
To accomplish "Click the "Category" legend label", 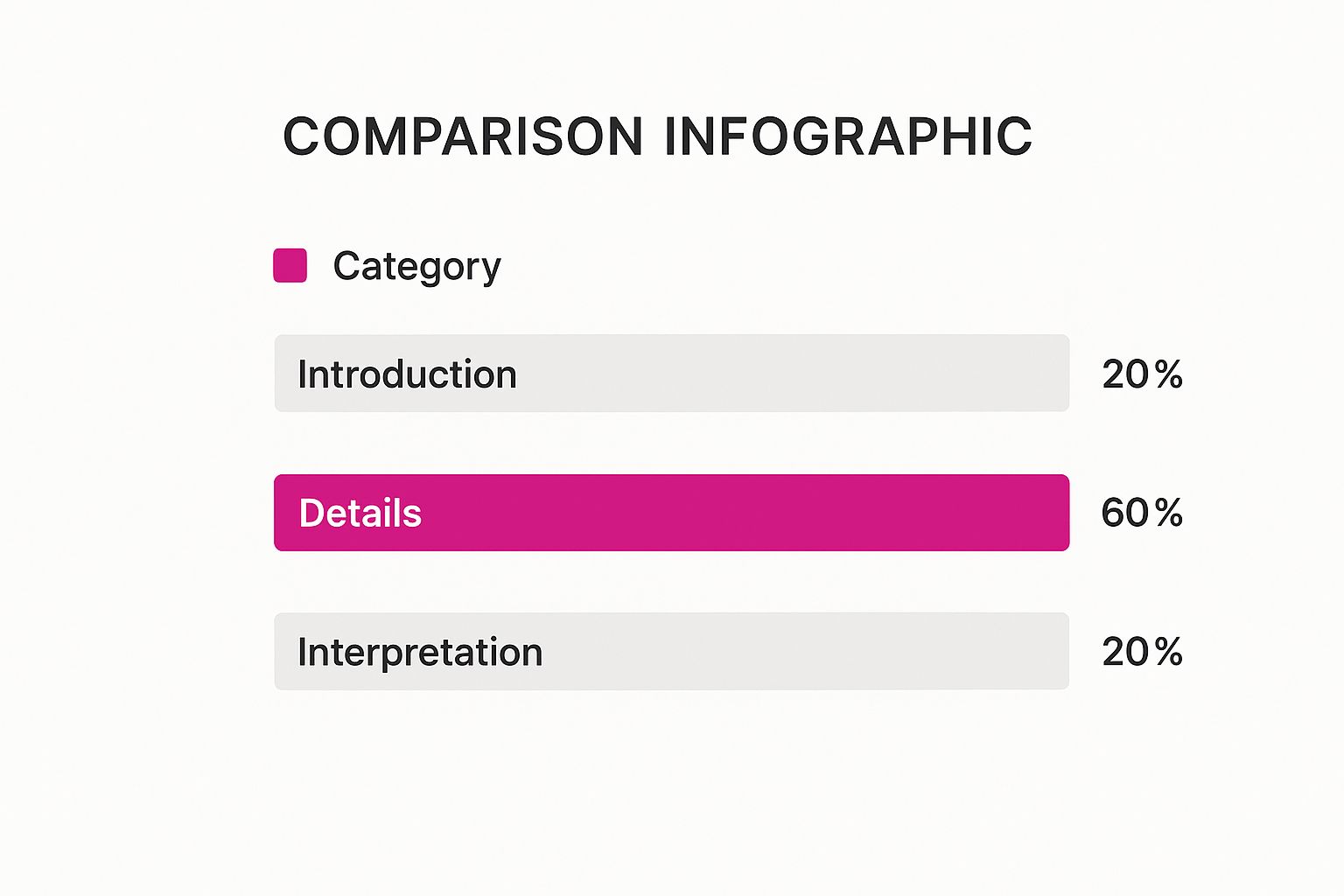I will [x=416, y=266].
